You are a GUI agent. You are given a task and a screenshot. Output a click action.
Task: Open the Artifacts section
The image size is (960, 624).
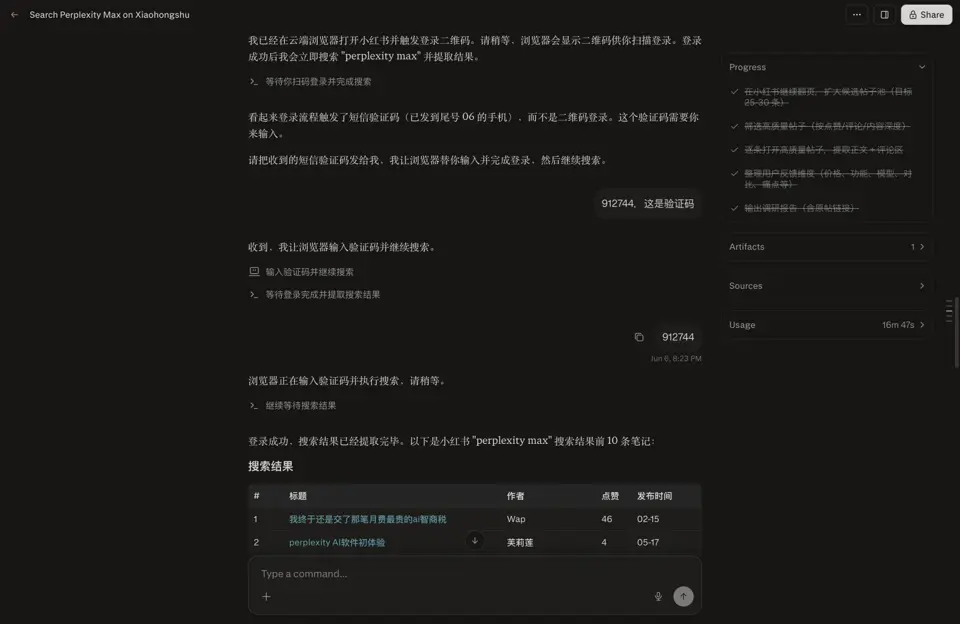click(827, 247)
